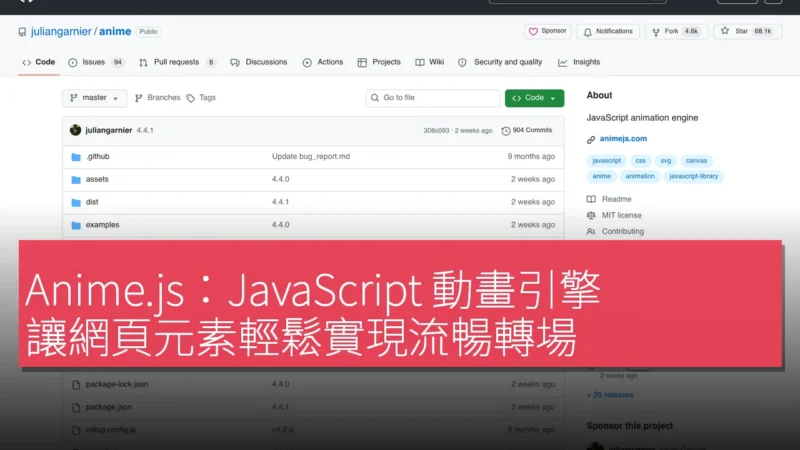Open the juliangarnier owner link

61,32
